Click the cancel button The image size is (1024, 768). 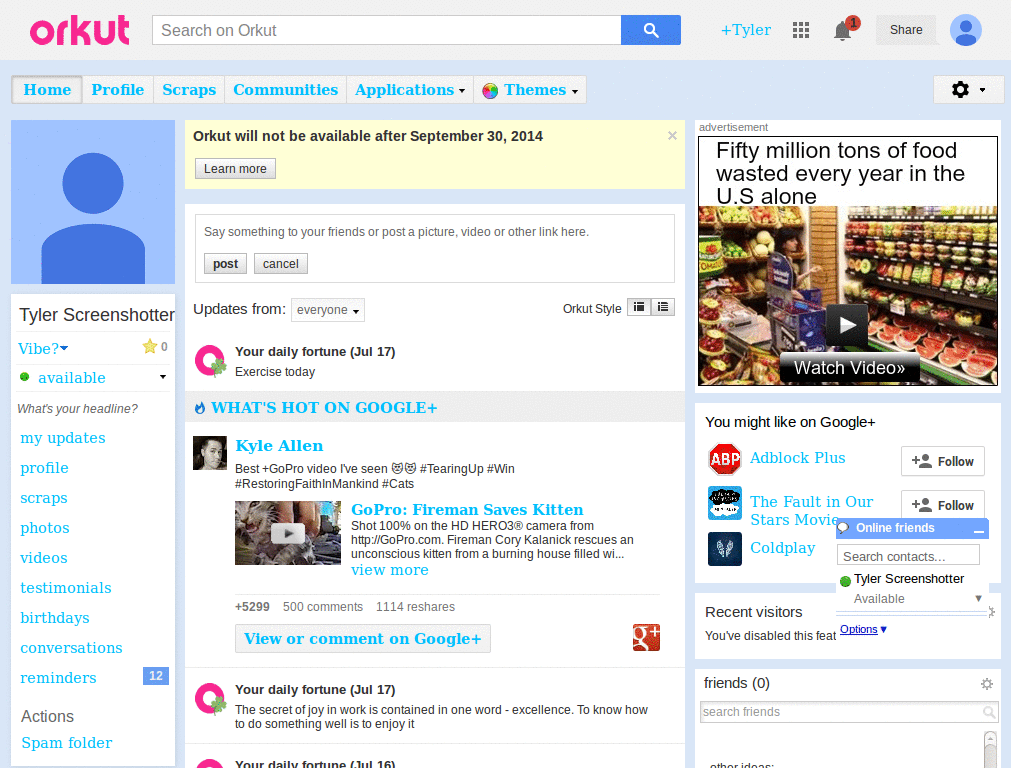pos(280,264)
